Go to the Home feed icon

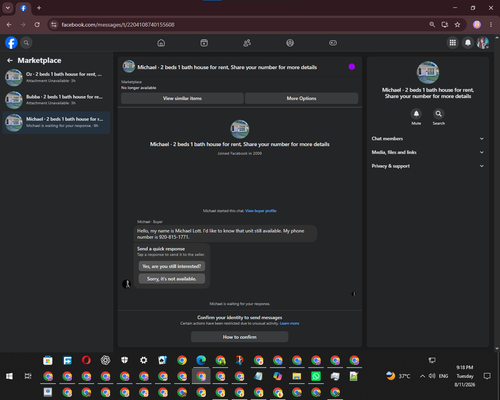point(161,43)
